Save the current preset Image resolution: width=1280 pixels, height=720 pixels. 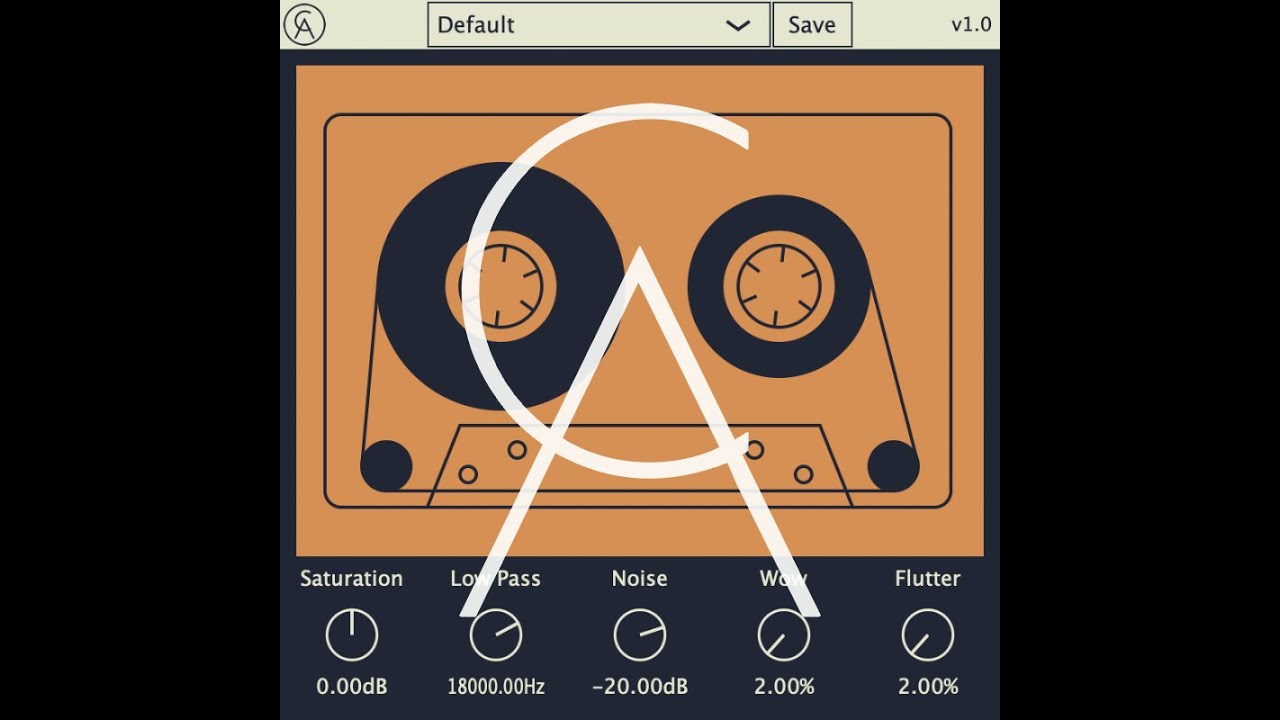[812, 24]
